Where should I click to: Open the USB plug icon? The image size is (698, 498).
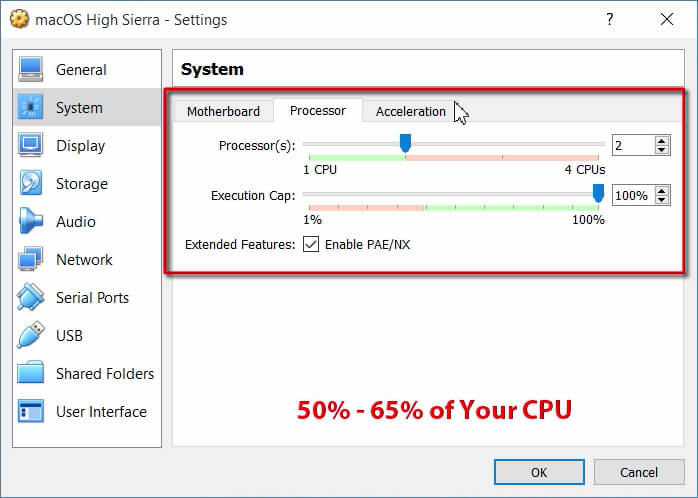pos(31,336)
